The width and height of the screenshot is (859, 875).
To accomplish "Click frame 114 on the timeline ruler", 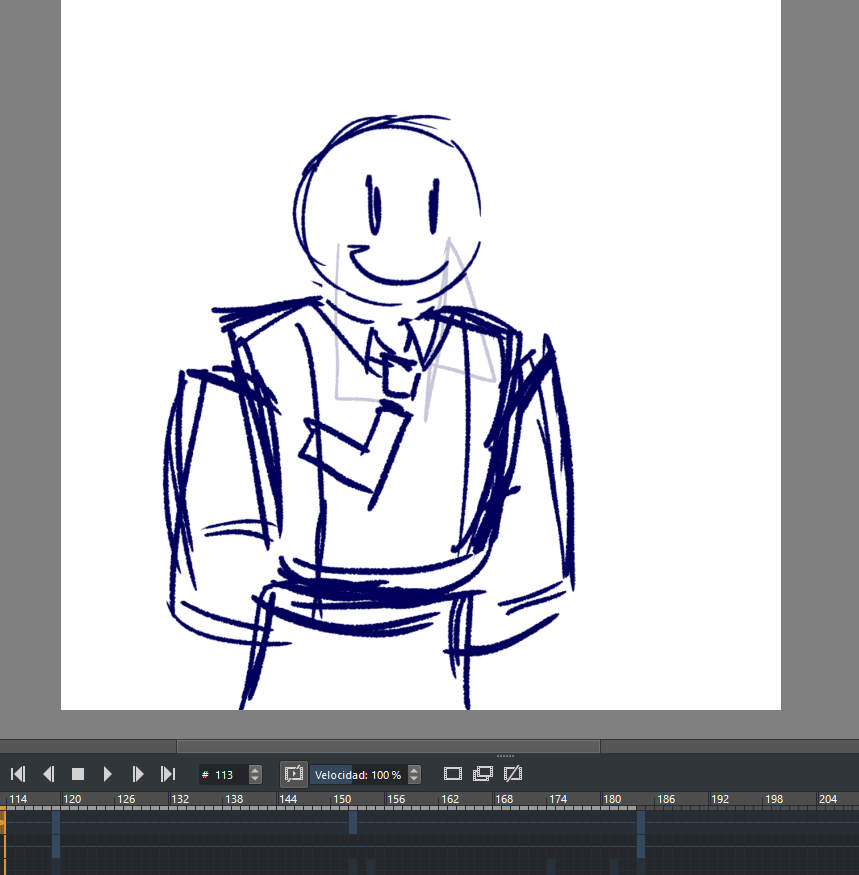I will pos(18,799).
